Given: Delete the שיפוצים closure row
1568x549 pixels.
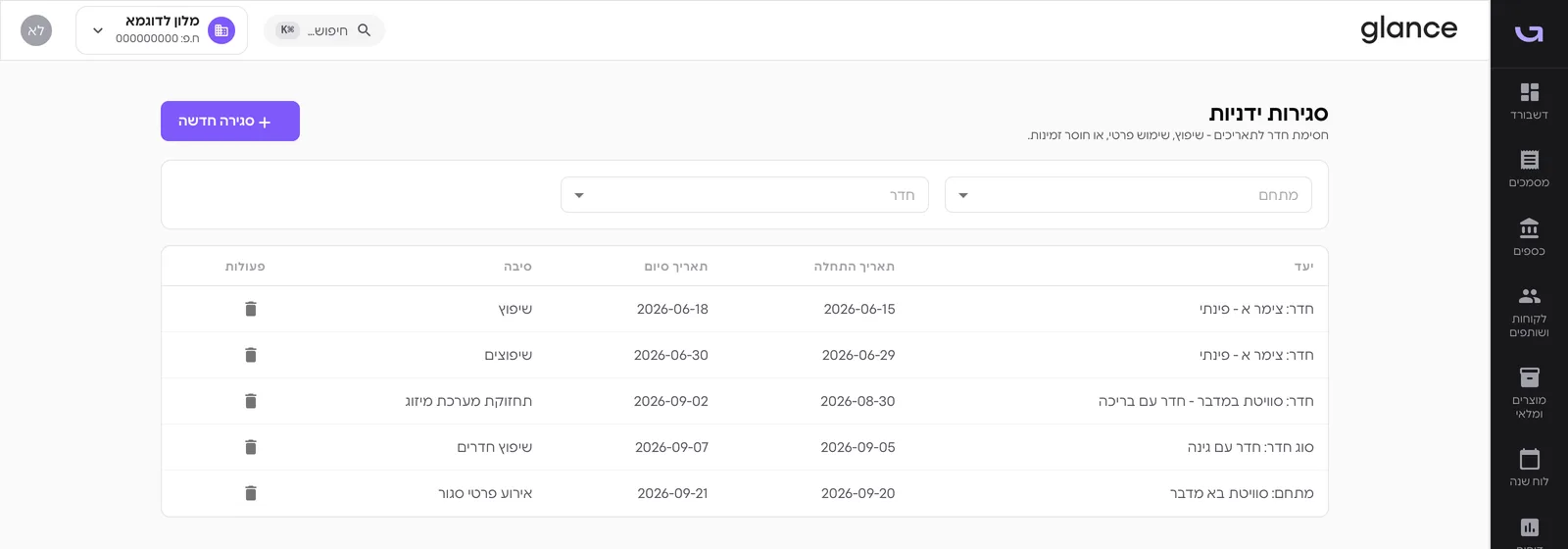Looking at the screenshot, I should point(251,355).
